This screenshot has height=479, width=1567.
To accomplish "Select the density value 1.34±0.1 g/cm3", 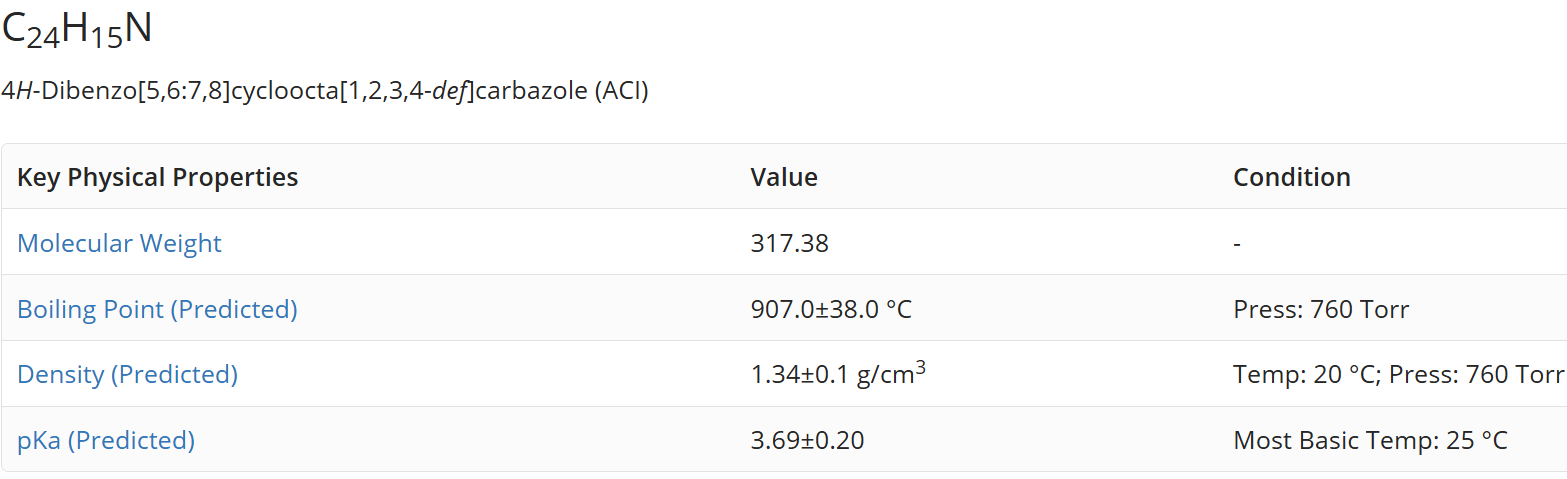I will pyautogui.click(x=838, y=374).
